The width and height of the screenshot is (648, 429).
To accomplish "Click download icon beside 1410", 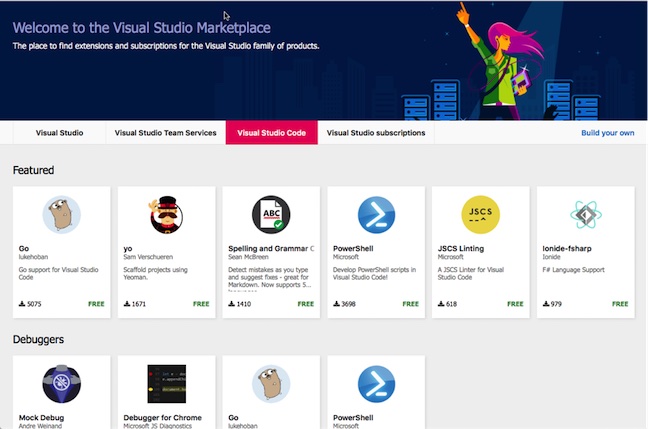I will point(231,304).
